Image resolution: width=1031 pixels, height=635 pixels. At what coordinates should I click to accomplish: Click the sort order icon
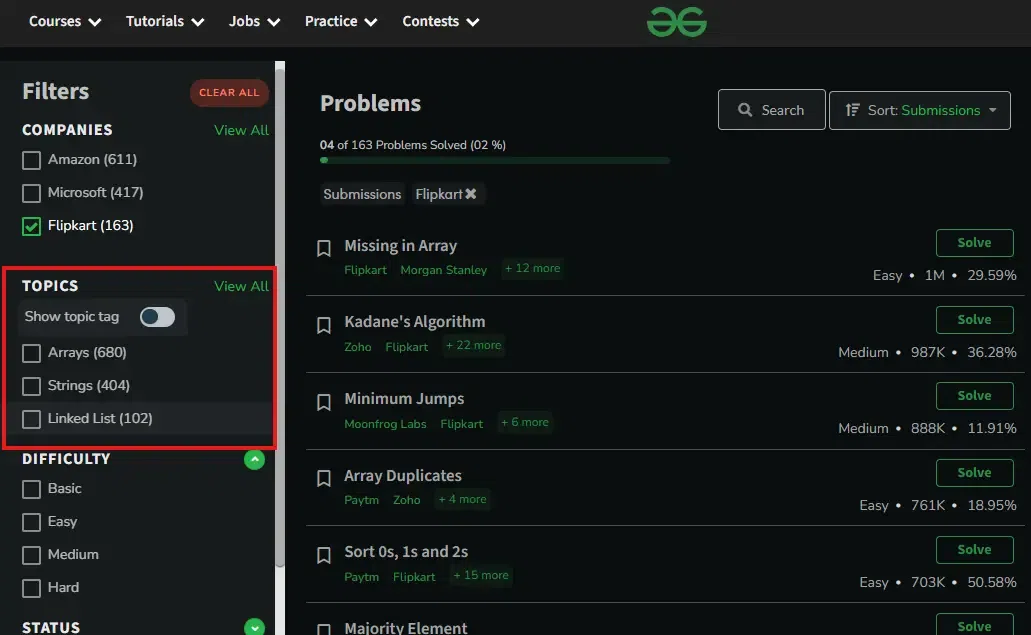coord(852,110)
